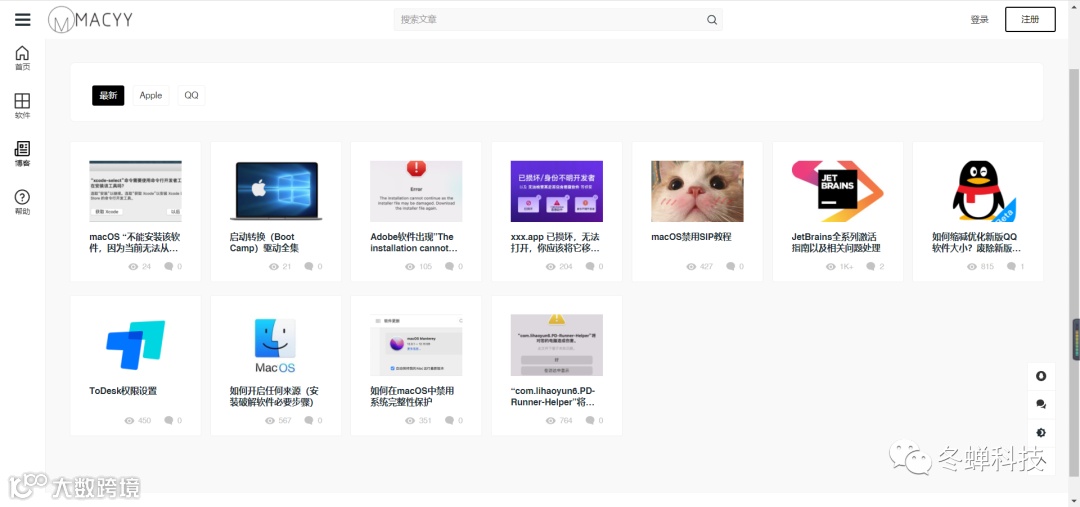Open article macOS禁用SIP教程

691,237
